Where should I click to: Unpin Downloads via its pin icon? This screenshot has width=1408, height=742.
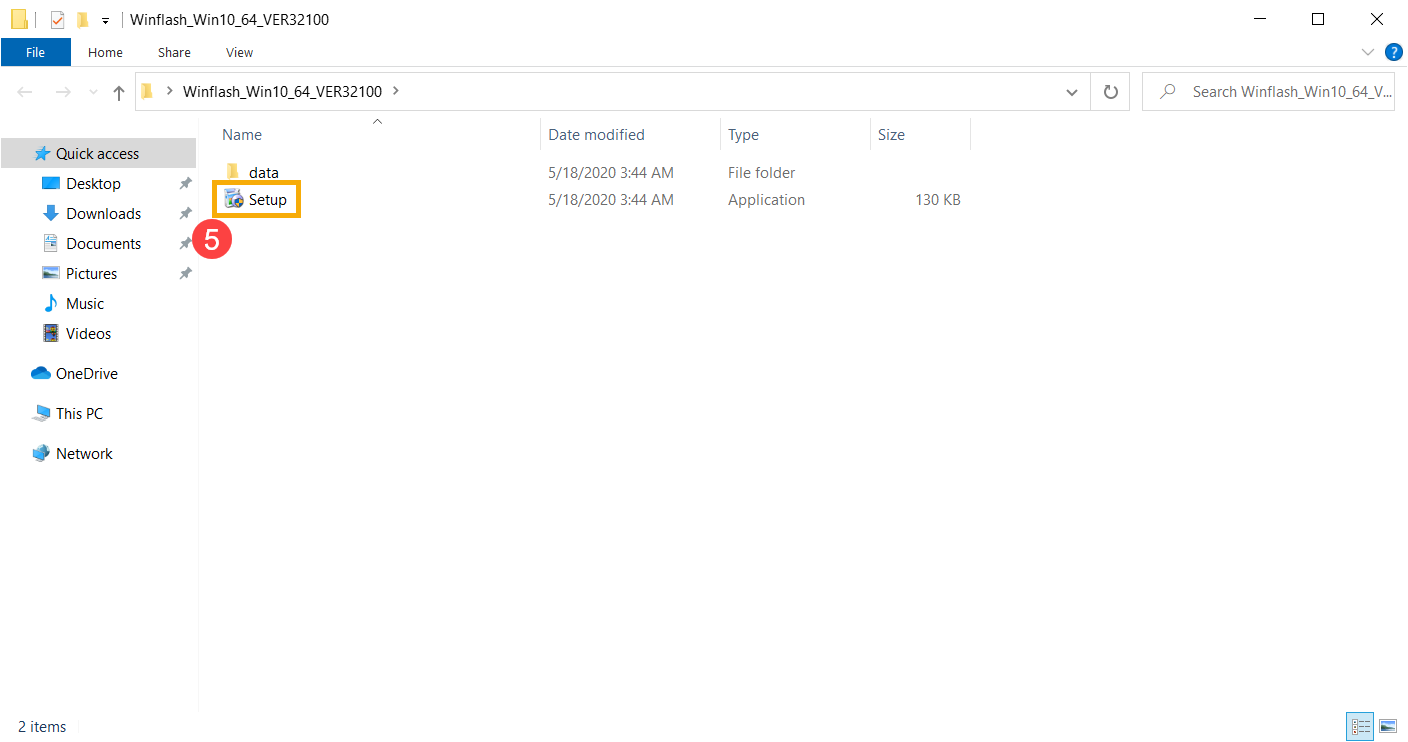[185, 214]
